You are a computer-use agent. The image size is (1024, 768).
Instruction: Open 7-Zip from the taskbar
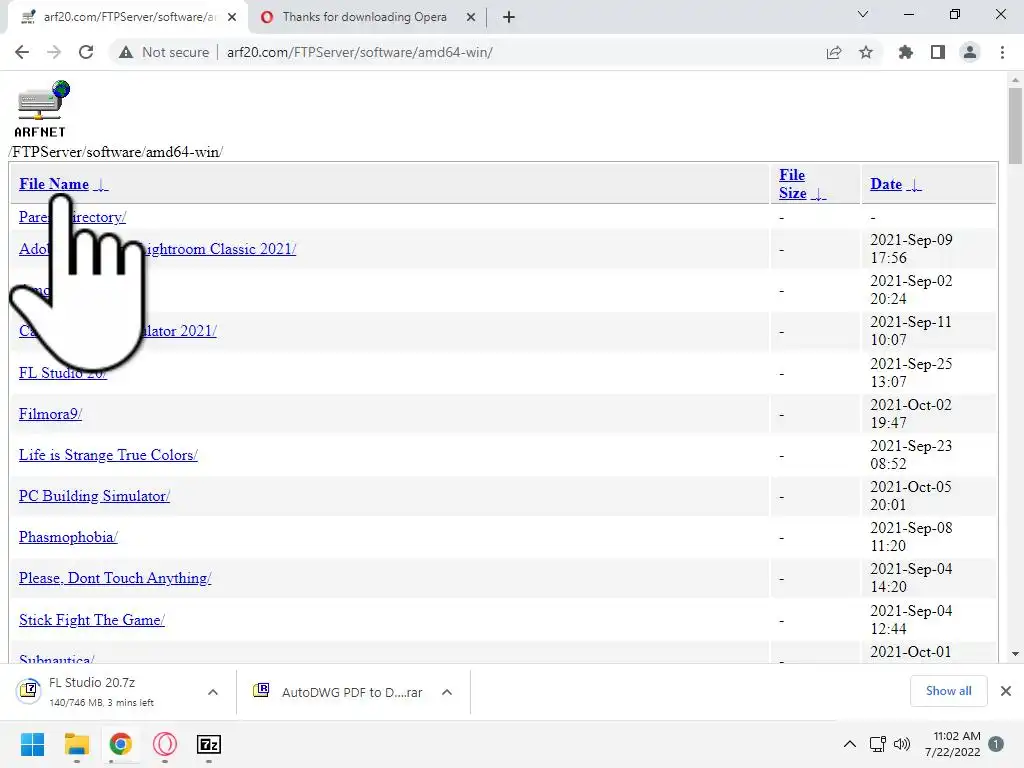point(209,744)
